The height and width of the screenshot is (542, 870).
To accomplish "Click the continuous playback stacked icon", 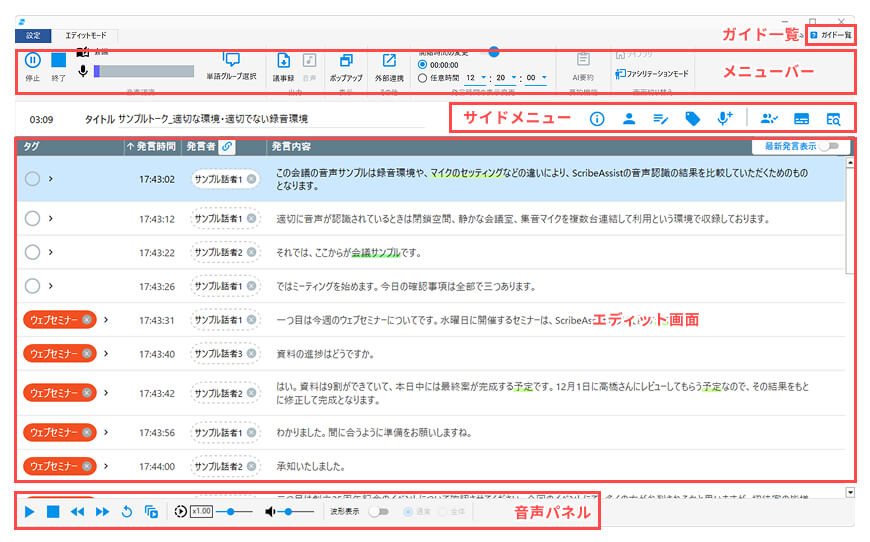I will (x=151, y=511).
